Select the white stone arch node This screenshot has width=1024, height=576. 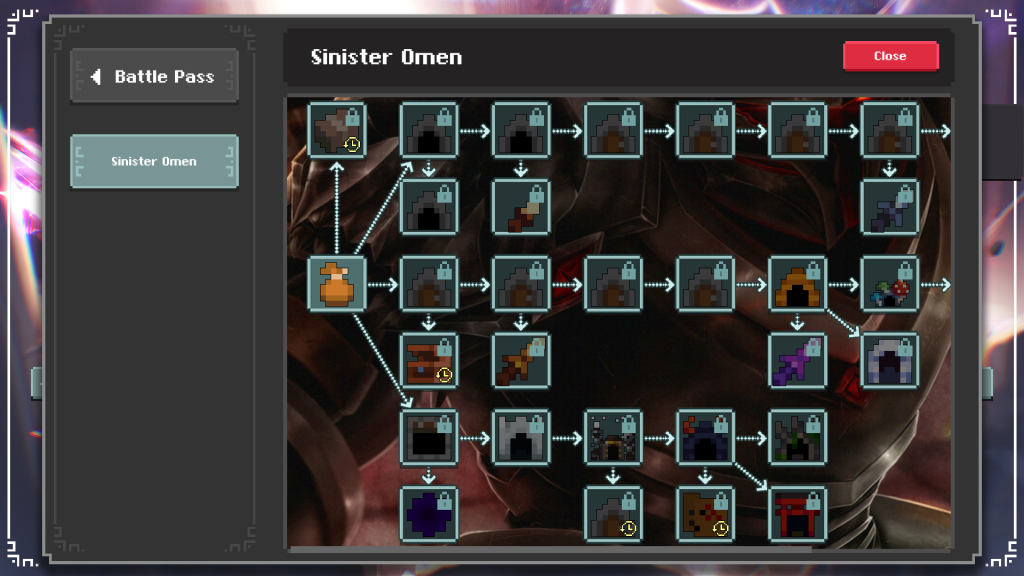coord(520,438)
